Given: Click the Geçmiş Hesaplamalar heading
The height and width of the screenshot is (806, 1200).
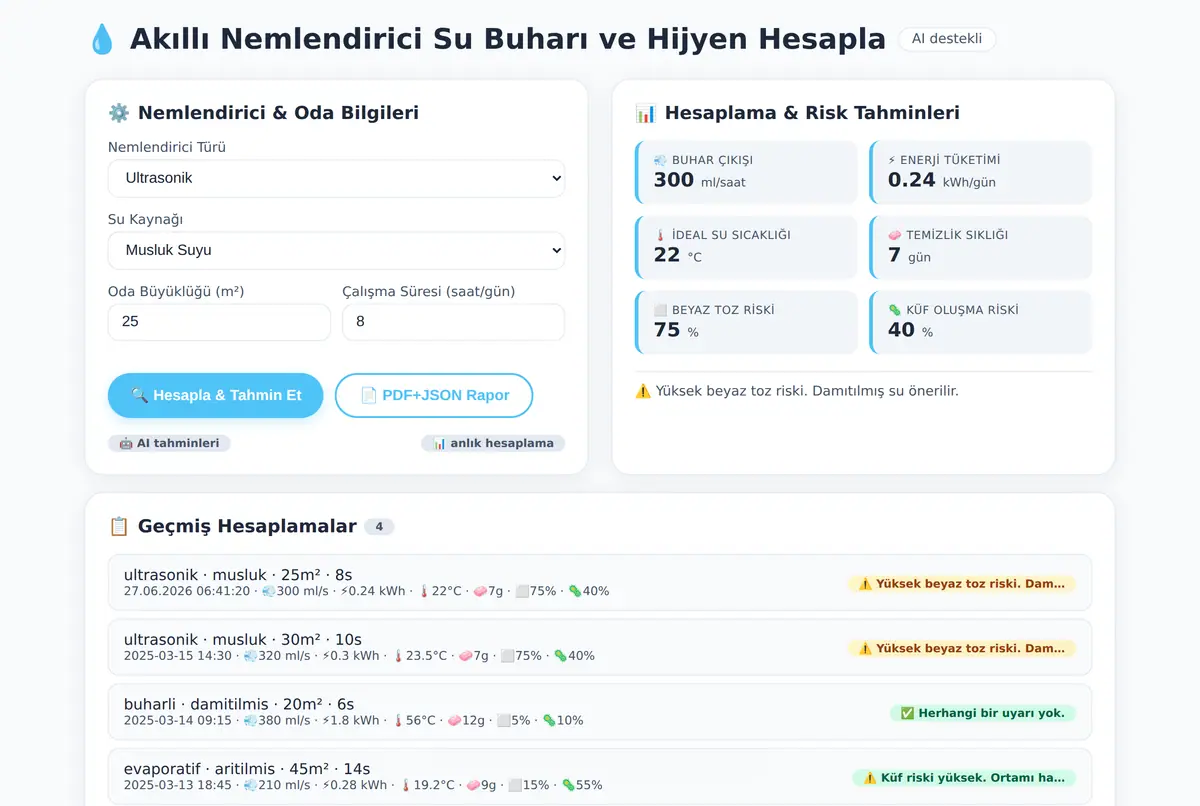Looking at the screenshot, I should (247, 526).
